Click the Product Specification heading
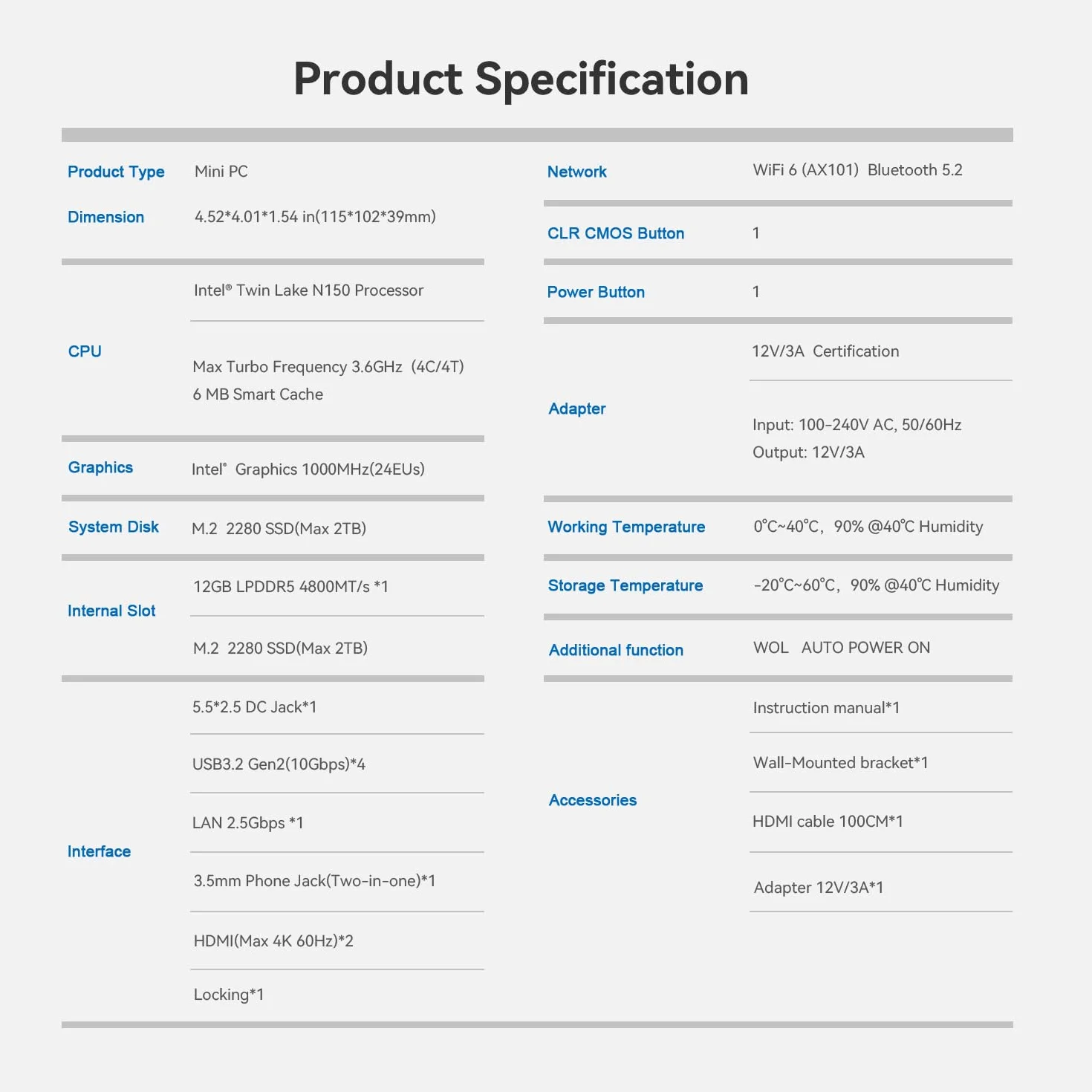Viewport: 1092px width, 1092px height. [x=521, y=79]
